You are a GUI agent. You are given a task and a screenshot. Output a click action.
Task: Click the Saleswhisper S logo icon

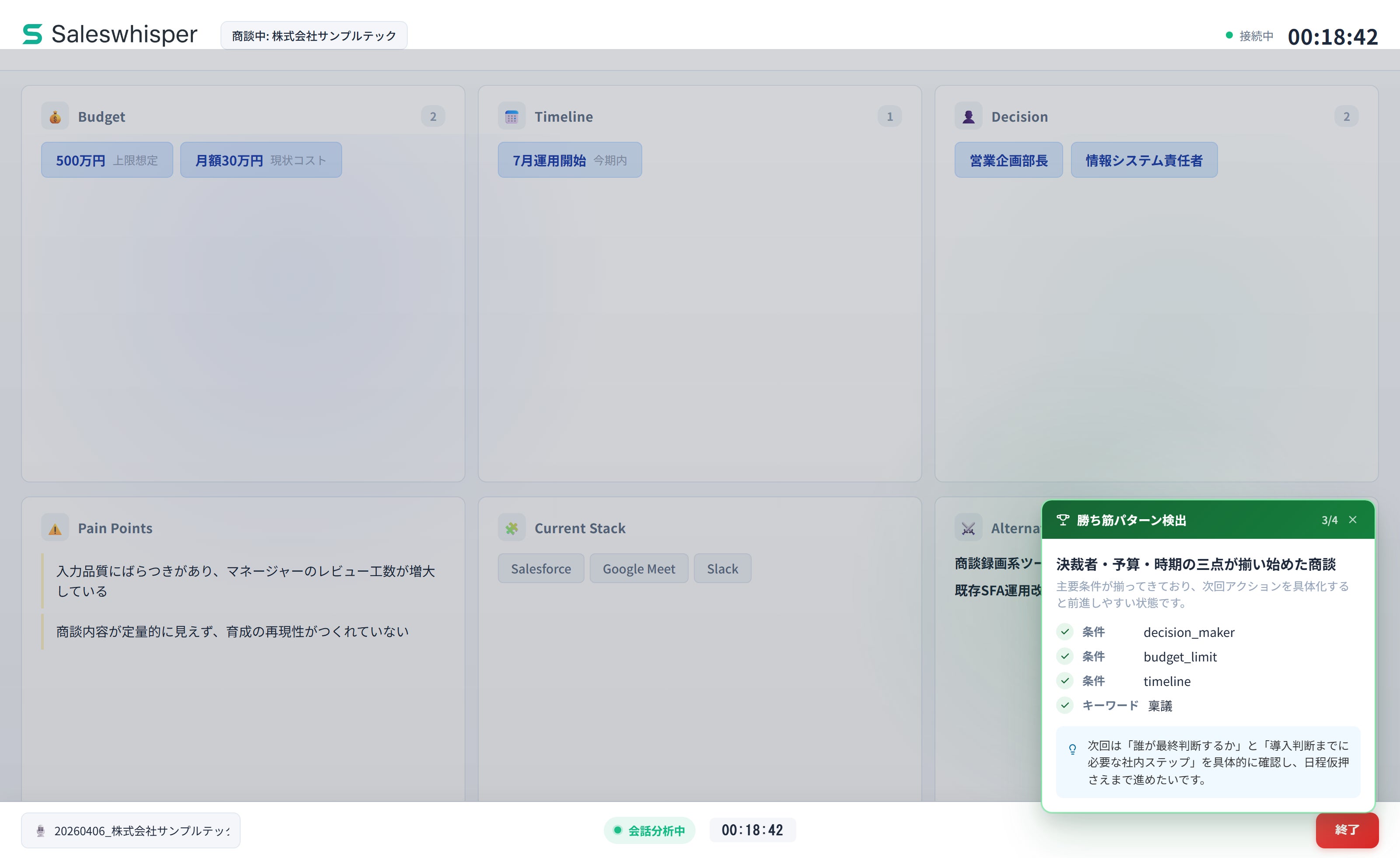32,34
